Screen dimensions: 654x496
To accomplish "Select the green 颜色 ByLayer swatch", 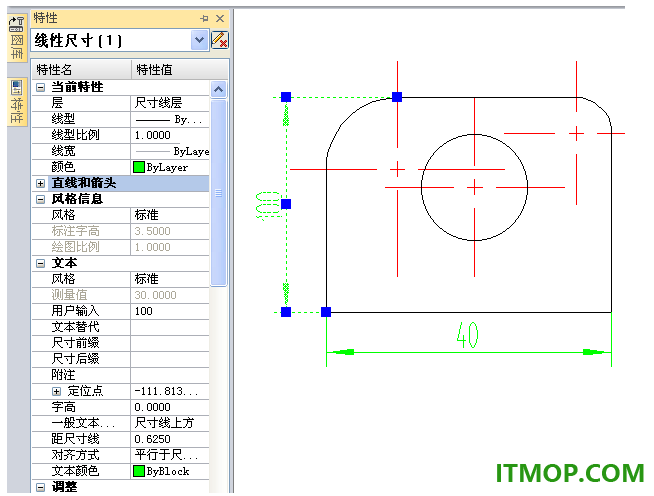I will tap(138, 167).
